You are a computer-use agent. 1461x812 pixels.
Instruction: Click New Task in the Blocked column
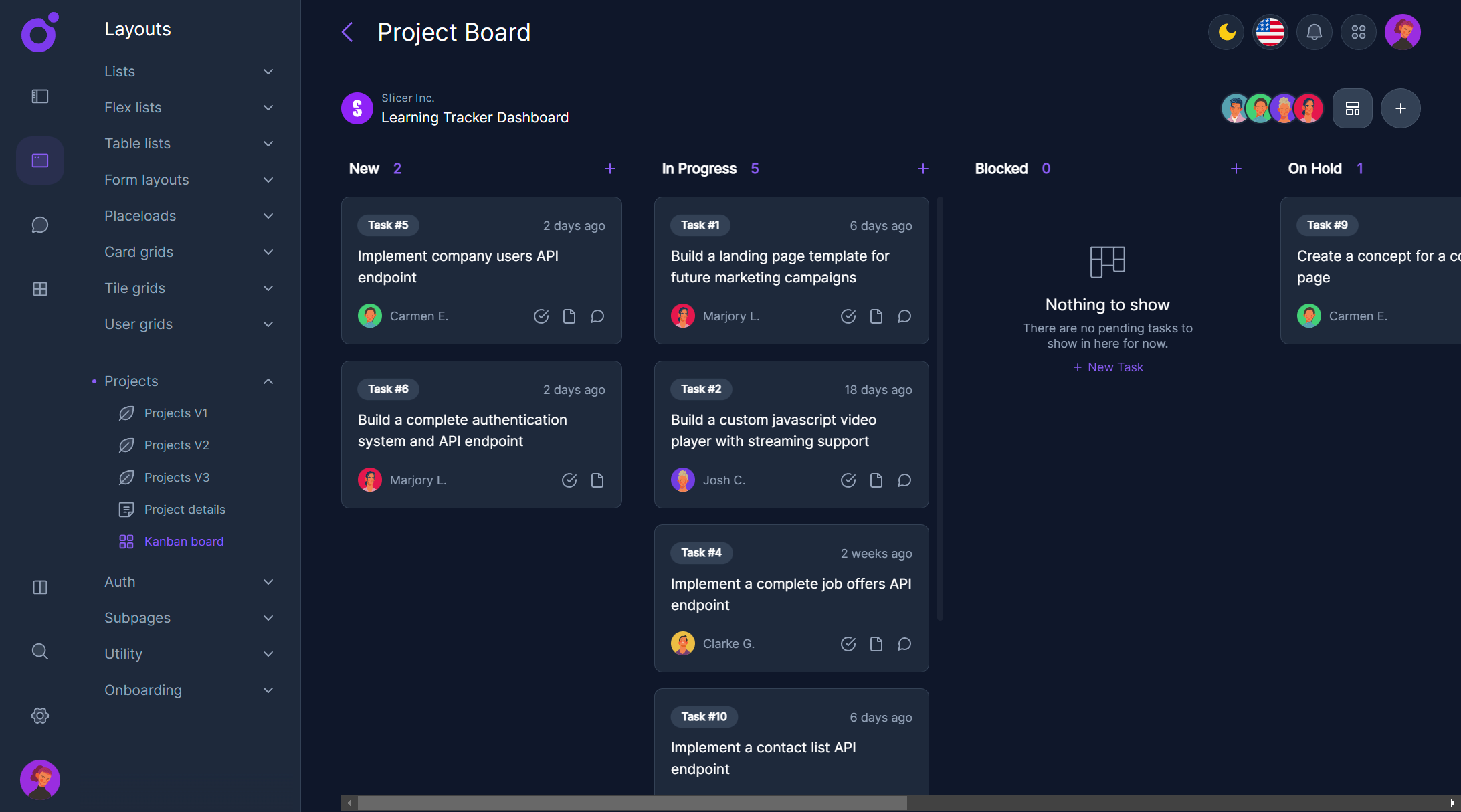click(1107, 367)
